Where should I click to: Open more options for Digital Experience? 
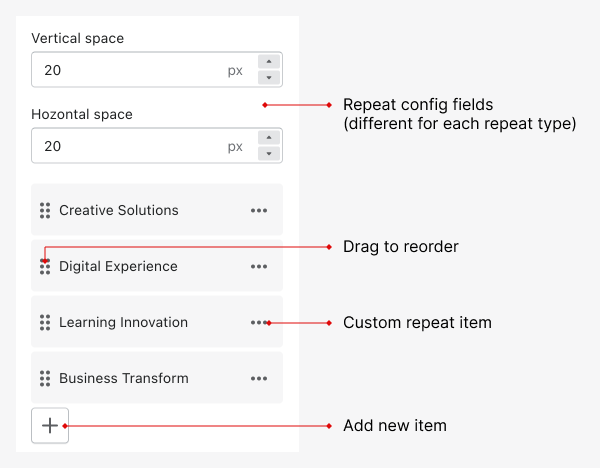coord(259,266)
